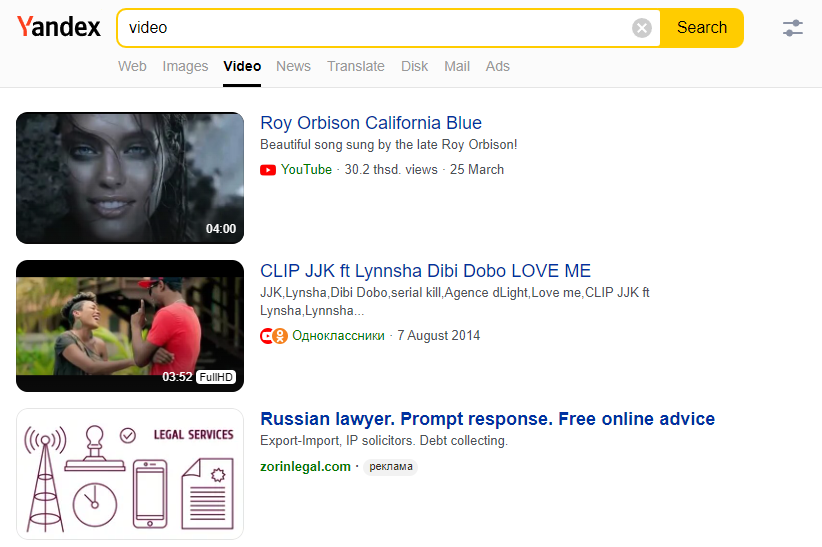Click the YouTube source icon

[x=268, y=170]
